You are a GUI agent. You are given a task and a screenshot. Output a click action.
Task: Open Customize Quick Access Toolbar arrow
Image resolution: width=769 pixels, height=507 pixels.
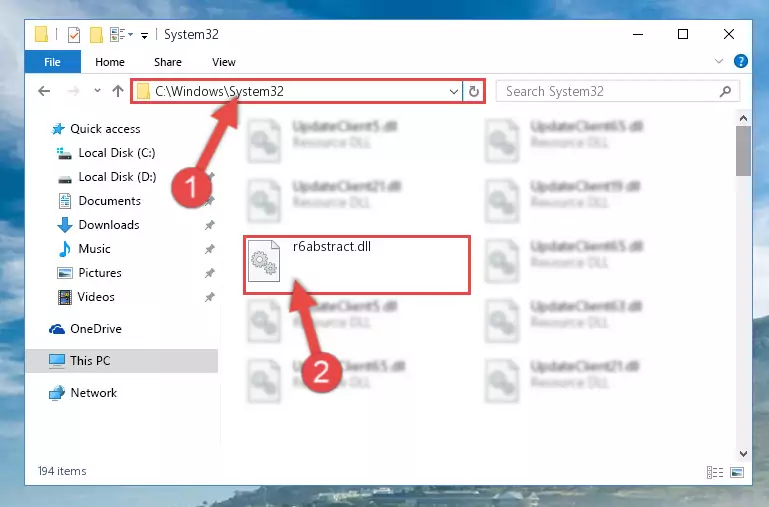pyautogui.click(x=144, y=35)
